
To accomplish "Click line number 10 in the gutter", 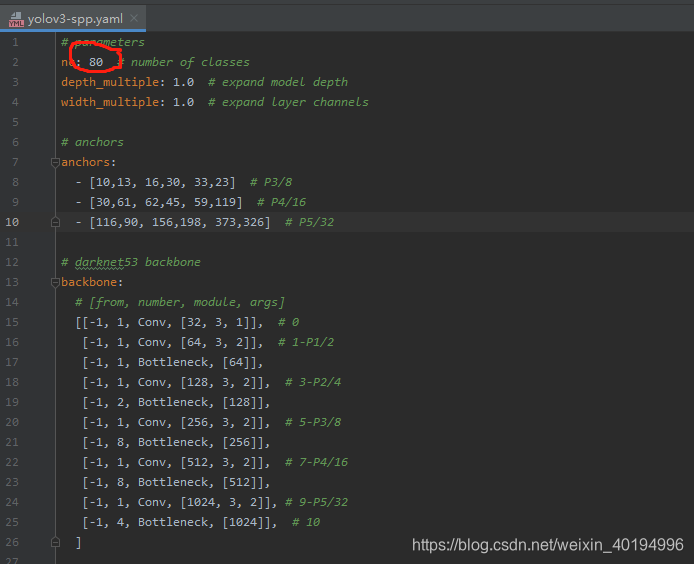I will [x=12, y=222].
